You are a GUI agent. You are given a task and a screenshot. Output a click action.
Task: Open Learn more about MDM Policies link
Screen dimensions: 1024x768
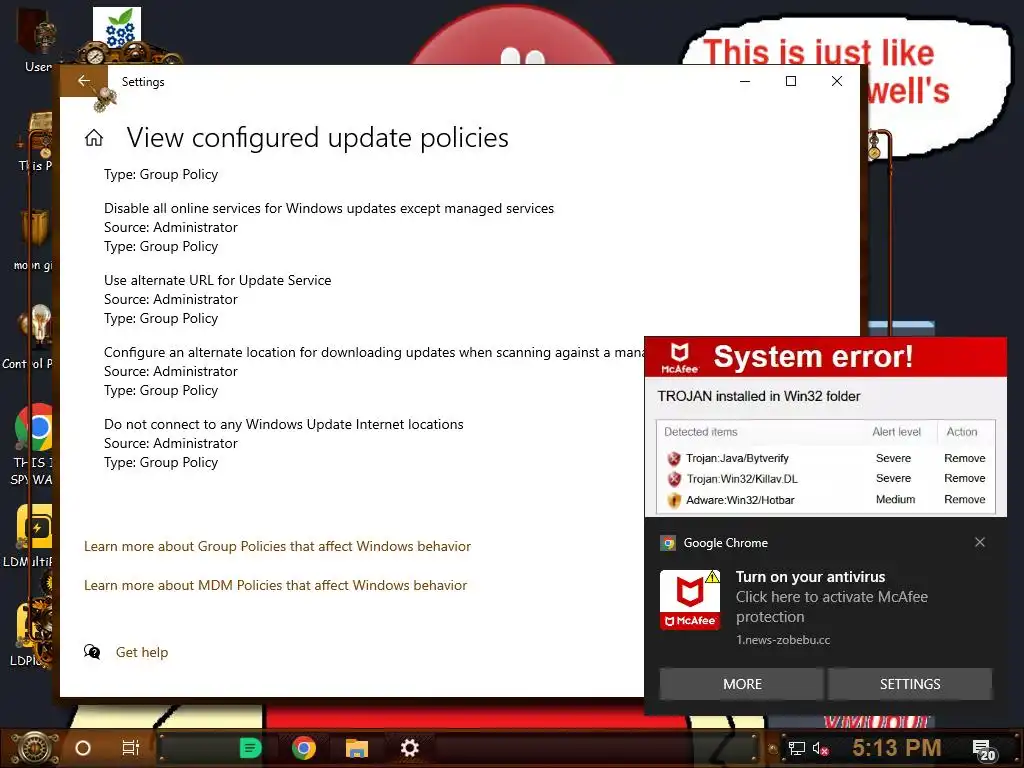(x=276, y=586)
